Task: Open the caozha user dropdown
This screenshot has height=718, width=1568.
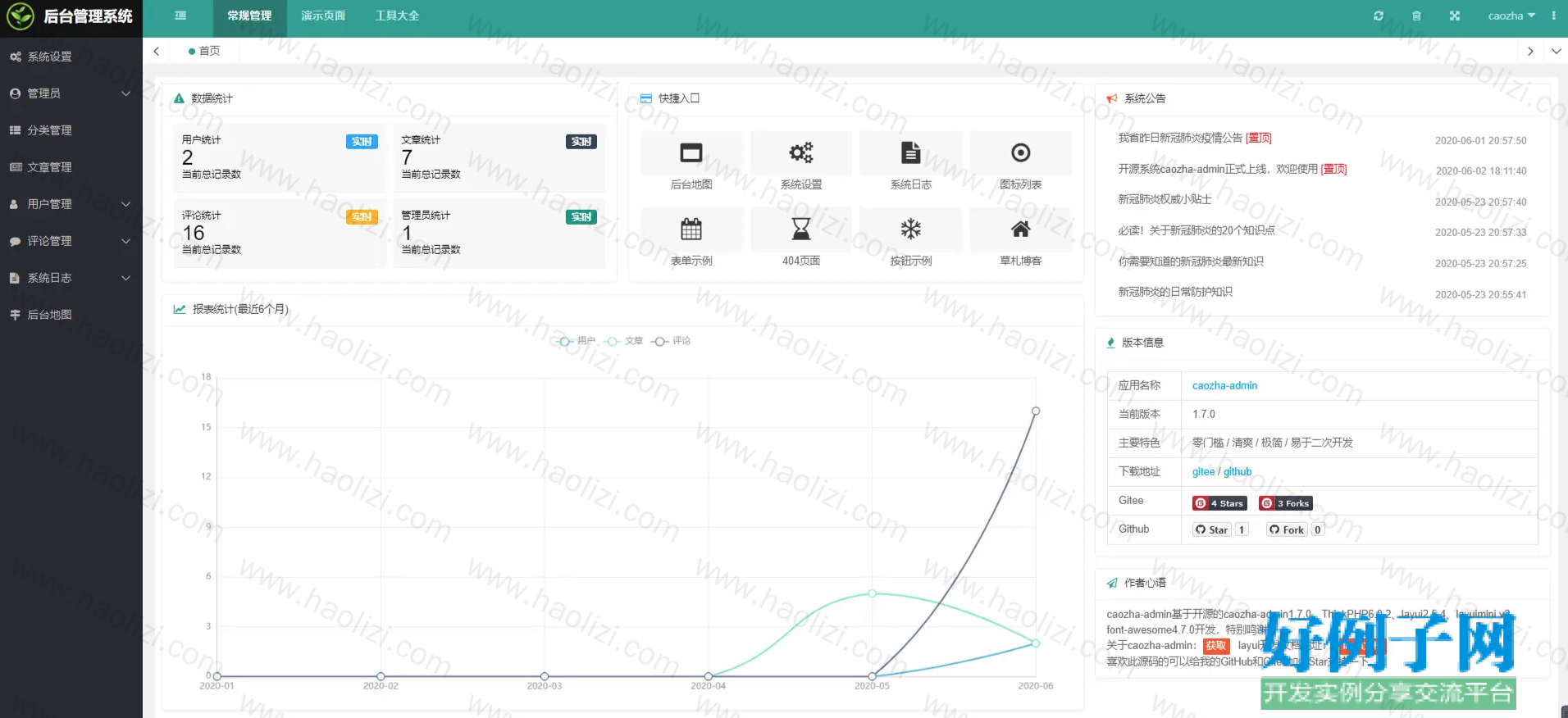Action: click(1511, 16)
